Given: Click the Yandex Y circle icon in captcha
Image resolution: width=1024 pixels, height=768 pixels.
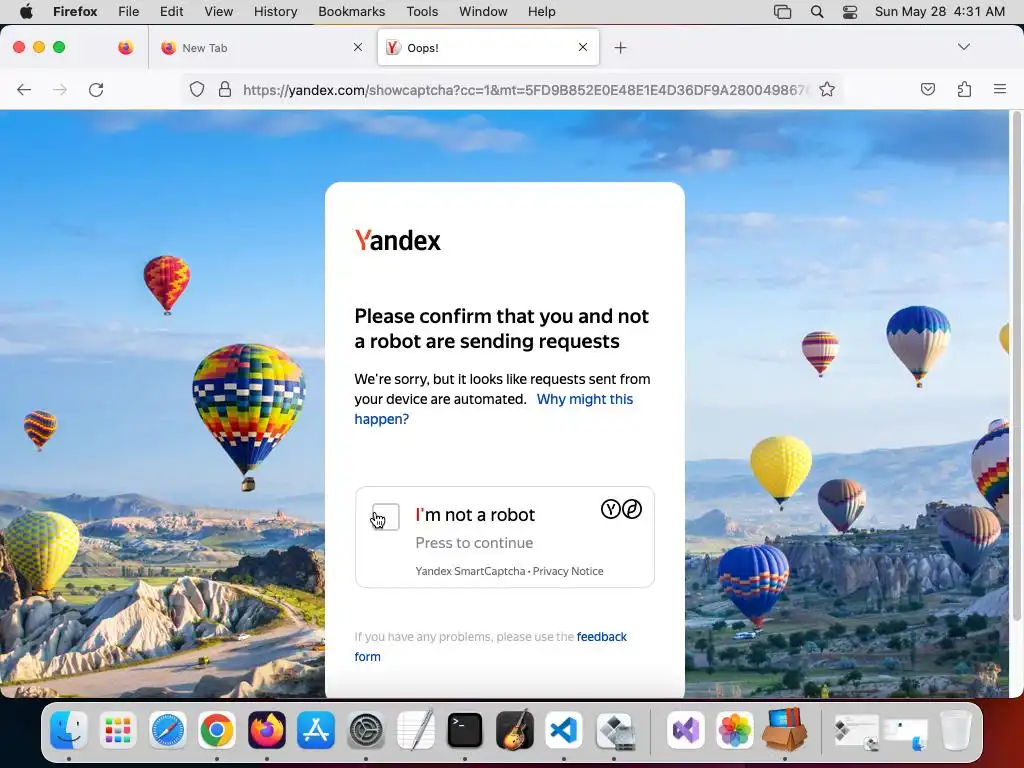Looking at the screenshot, I should coord(611,509).
